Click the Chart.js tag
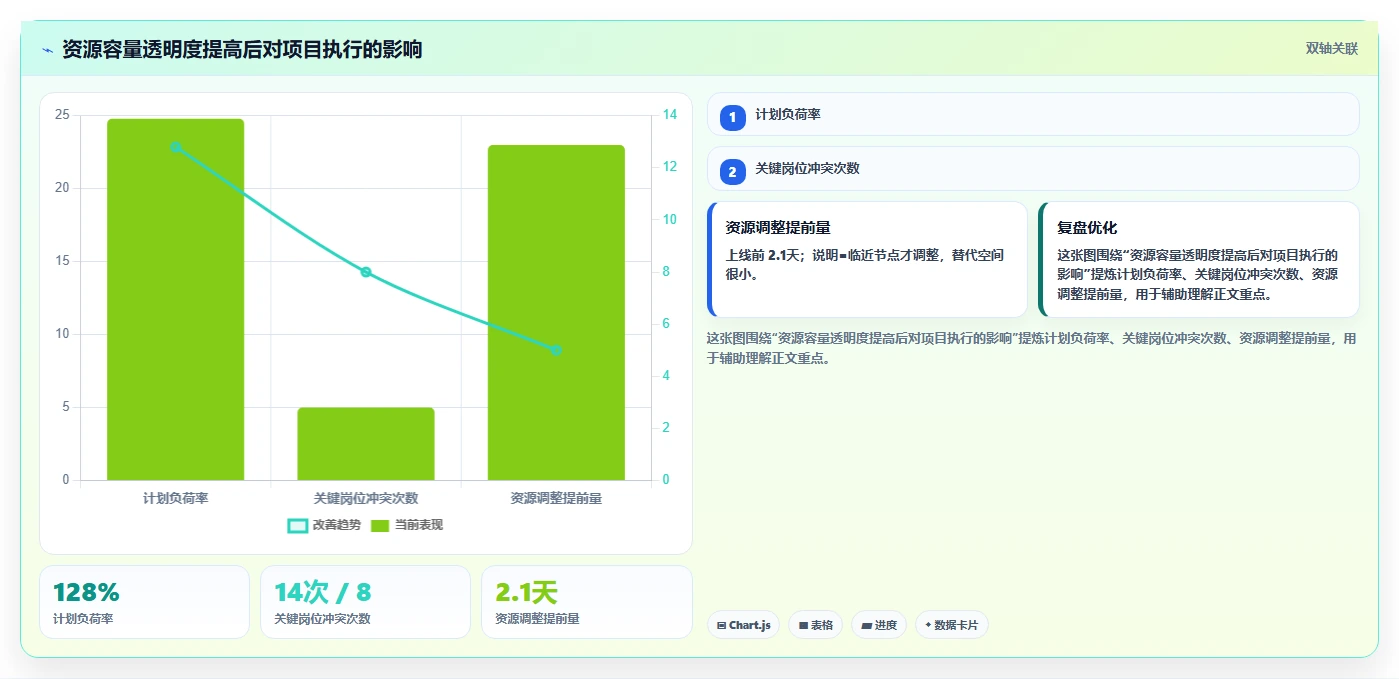1399x679 pixels. click(743, 625)
